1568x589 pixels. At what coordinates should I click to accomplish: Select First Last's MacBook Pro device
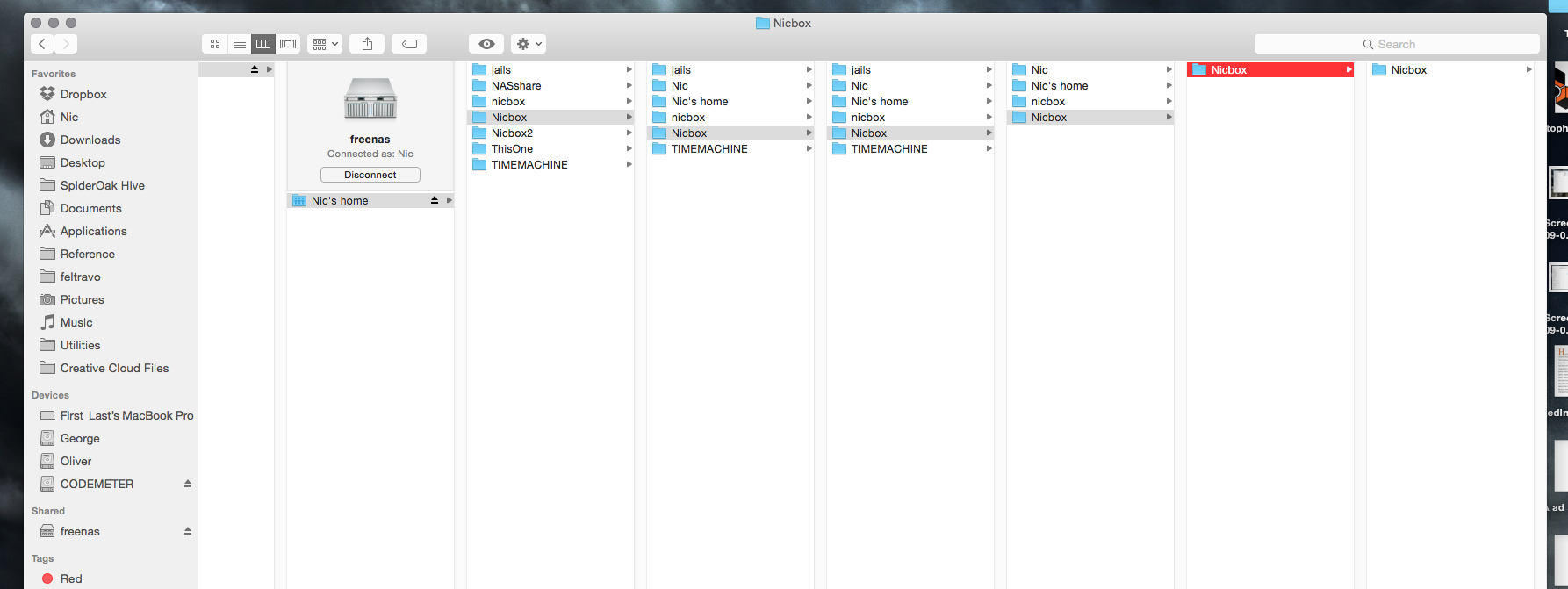click(x=126, y=415)
